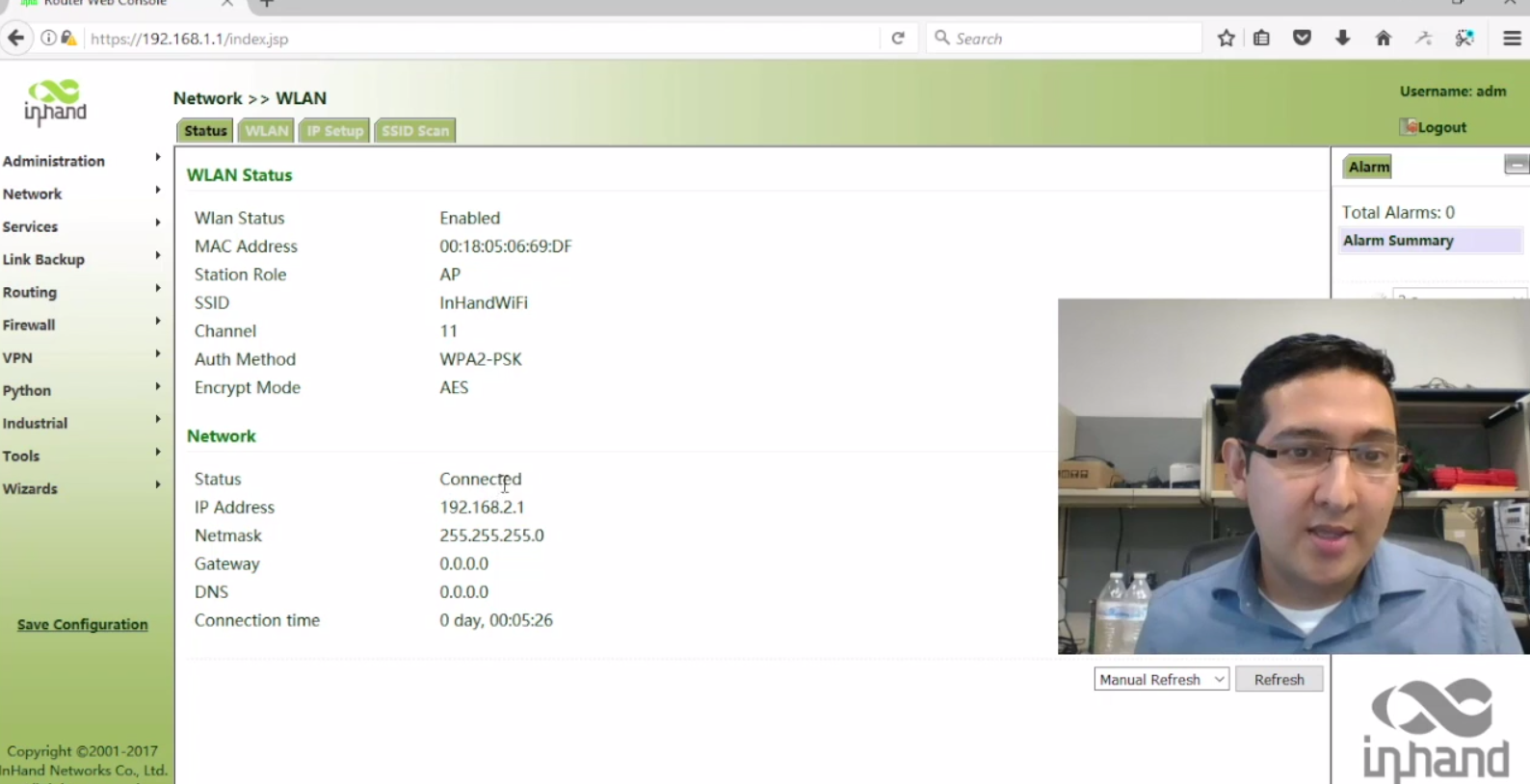1530x784 pixels.
Task: Open the Manual Refresh dropdown
Action: coord(1161,679)
